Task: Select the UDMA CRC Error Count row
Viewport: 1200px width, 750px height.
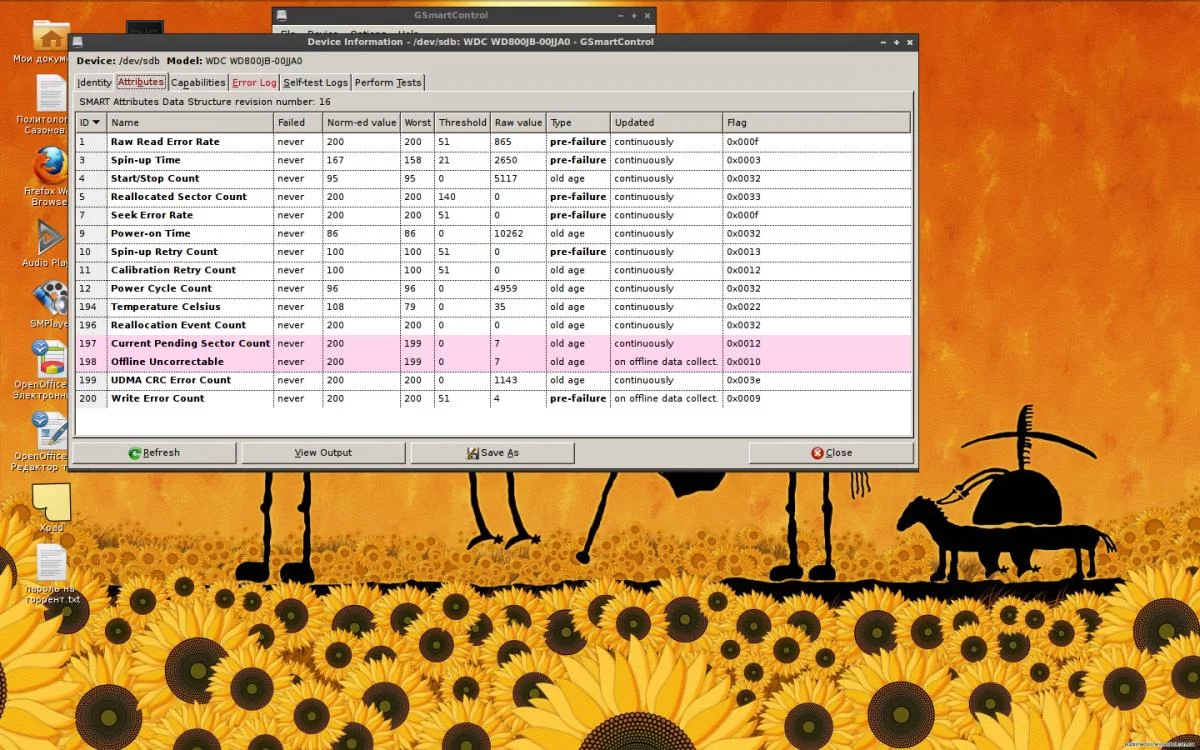Action: (493, 380)
